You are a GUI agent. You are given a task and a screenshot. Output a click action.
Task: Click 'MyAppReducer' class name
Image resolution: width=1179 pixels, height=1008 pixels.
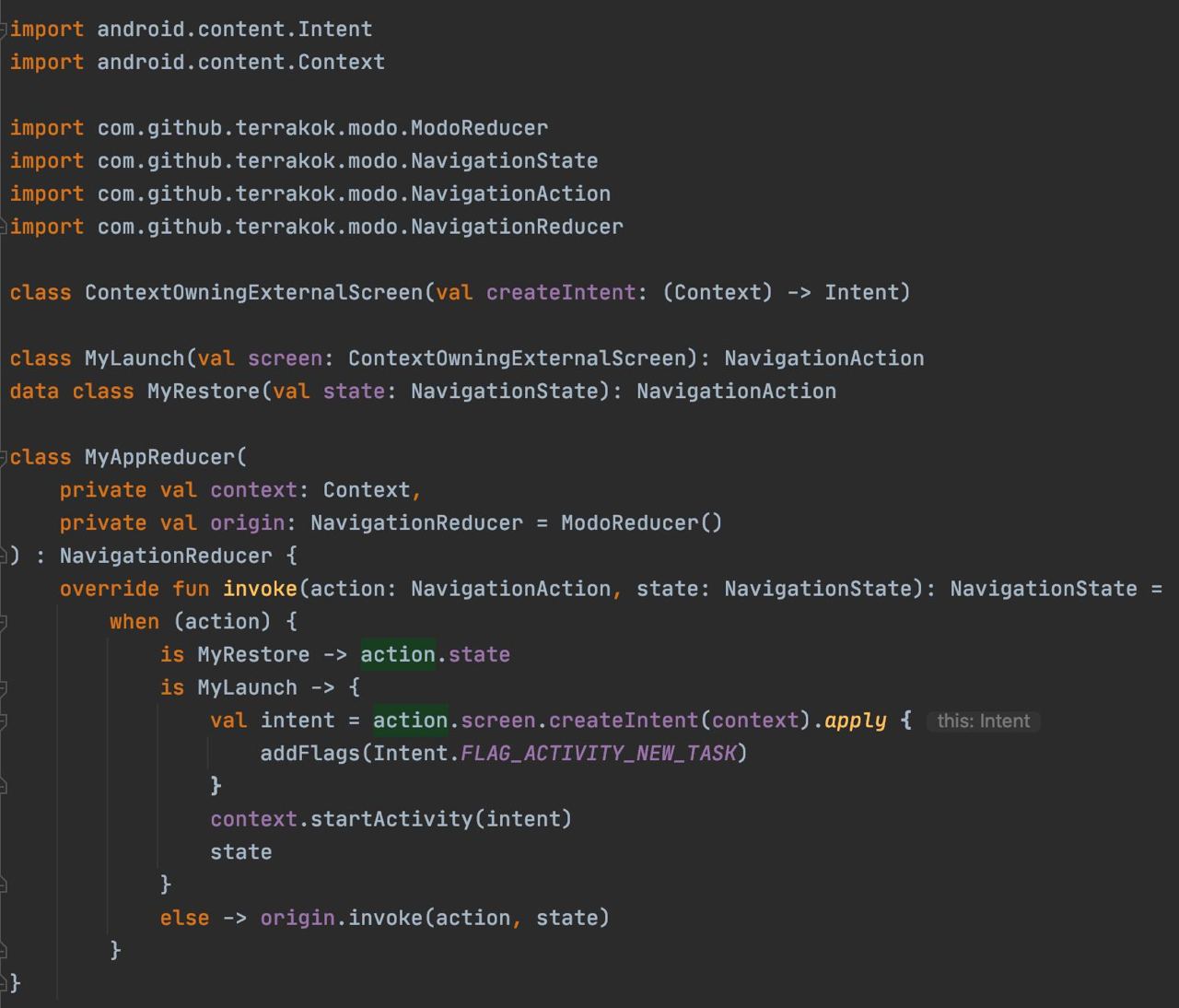[160, 457]
